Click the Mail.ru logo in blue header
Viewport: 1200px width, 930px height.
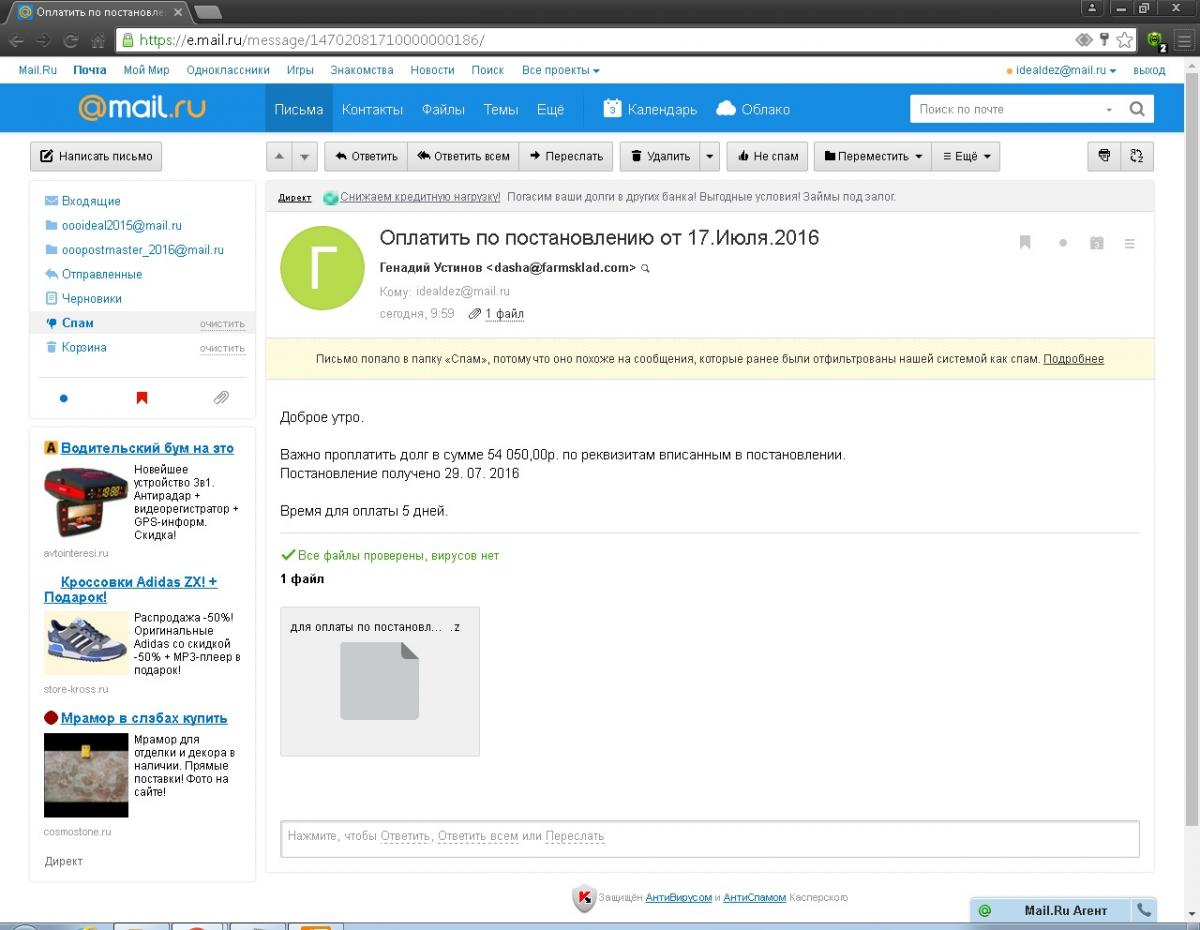point(142,108)
